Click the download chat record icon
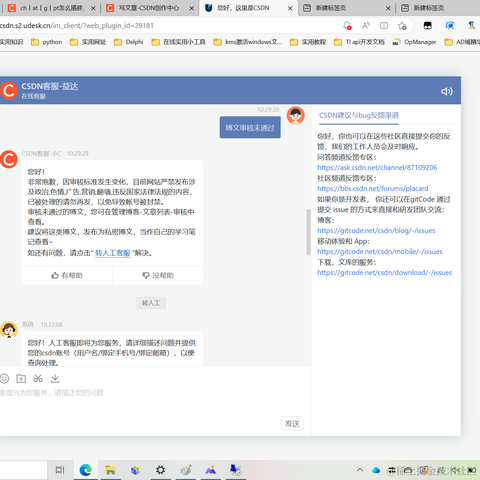The image size is (480, 480). tap(55, 378)
